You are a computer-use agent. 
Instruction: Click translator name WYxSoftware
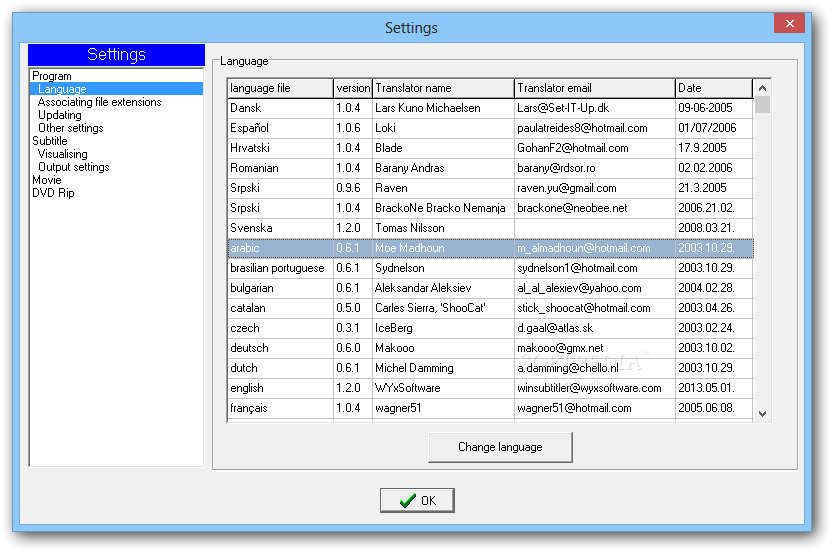click(408, 388)
